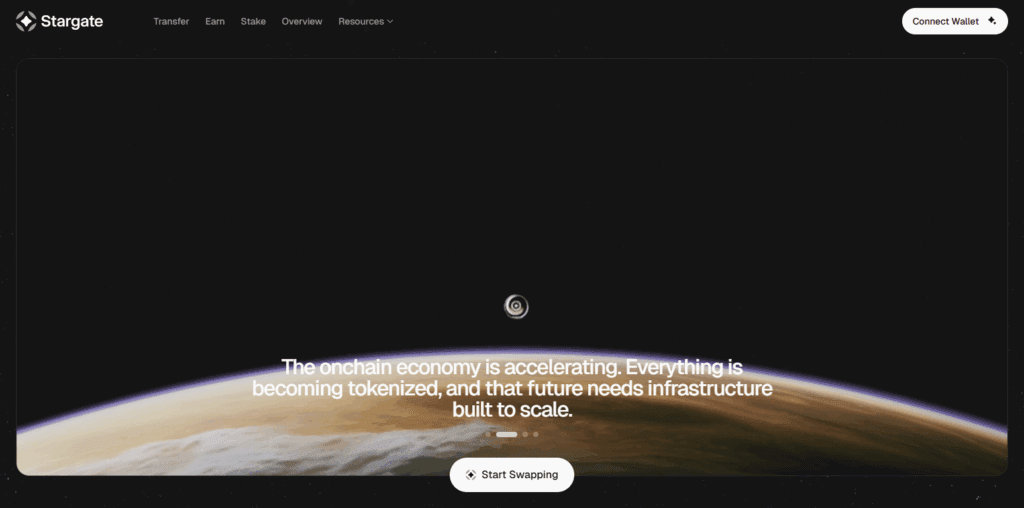Viewport: 1024px width, 508px height.
Task: Click the Stargate icon inside Start Swapping
Action: (470, 475)
